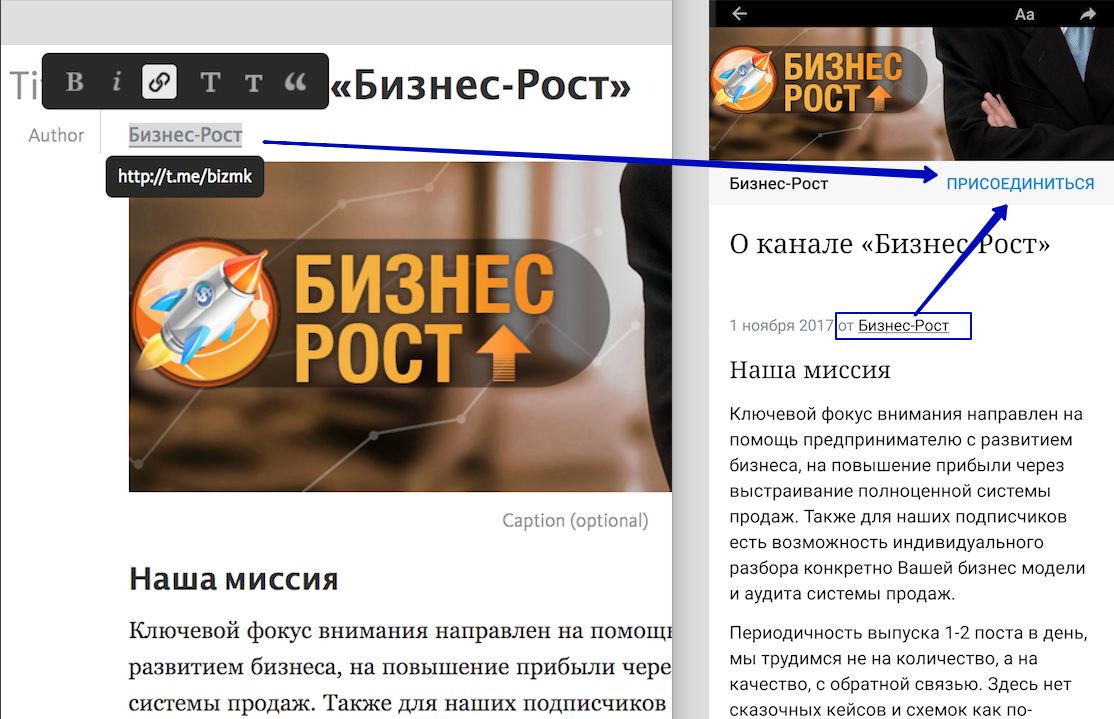Apply small heading T format
The image size is (1114, 719).
[x=254, y=83]
